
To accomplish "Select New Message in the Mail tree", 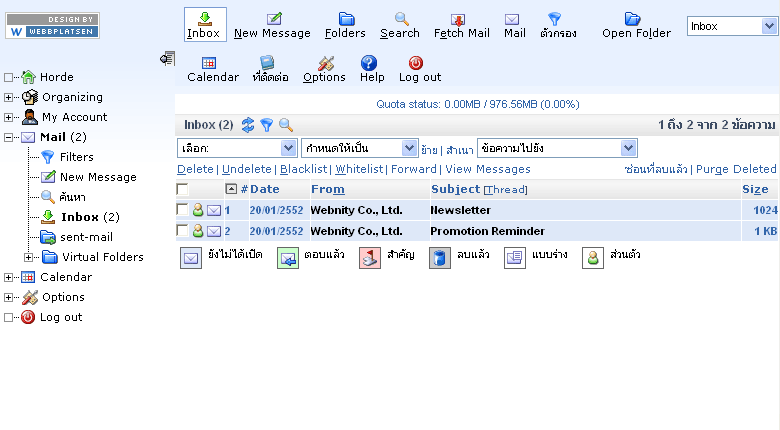I will coord(98,177).
